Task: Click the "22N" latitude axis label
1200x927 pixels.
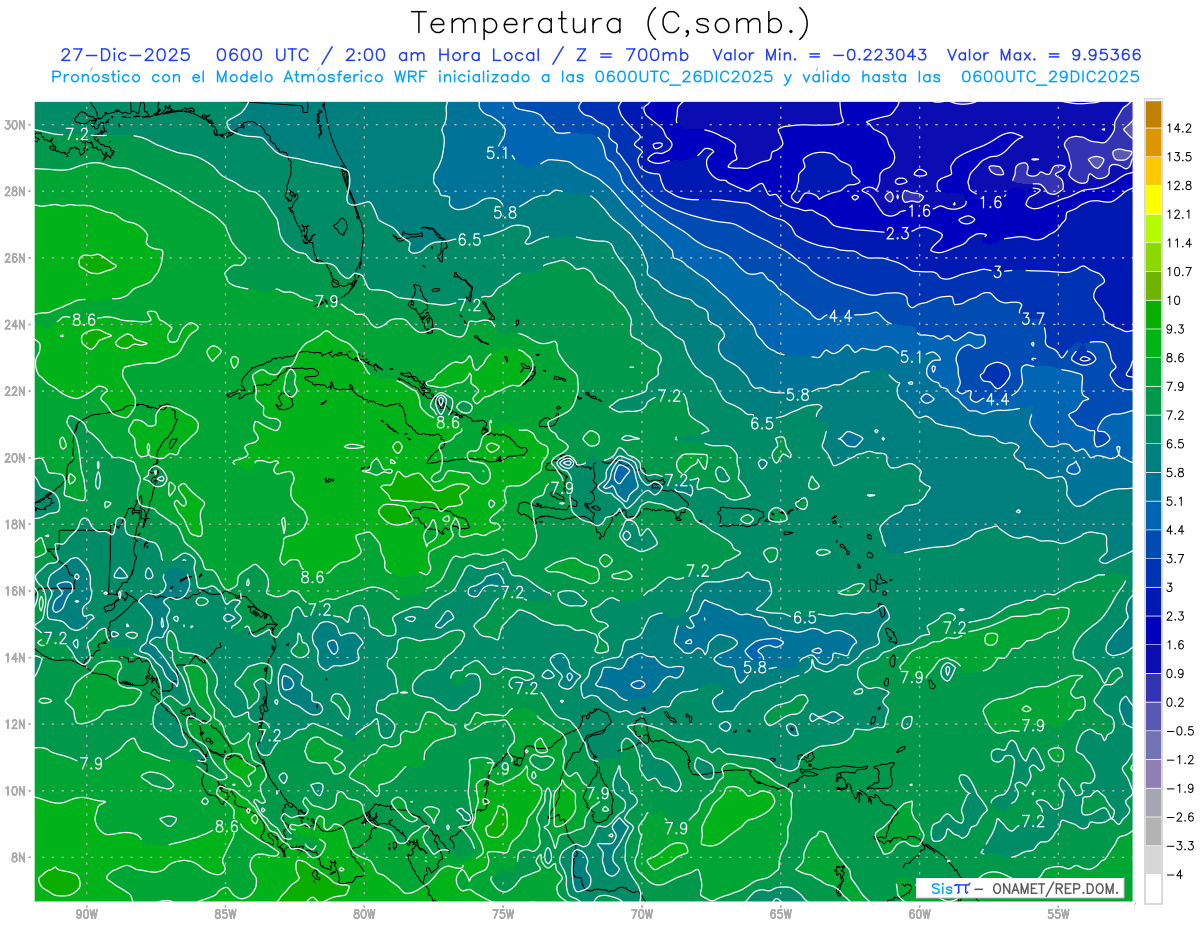Action: pos(17,391)
